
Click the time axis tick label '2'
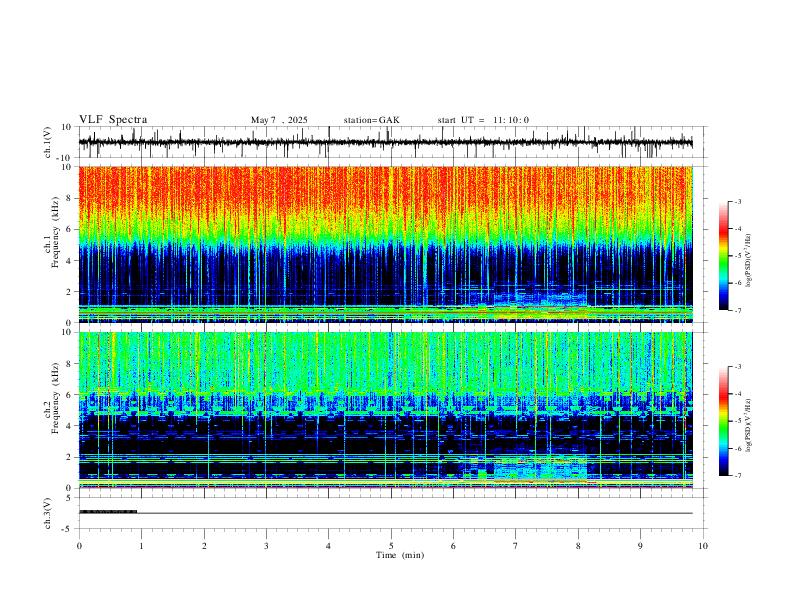(204, 546)
